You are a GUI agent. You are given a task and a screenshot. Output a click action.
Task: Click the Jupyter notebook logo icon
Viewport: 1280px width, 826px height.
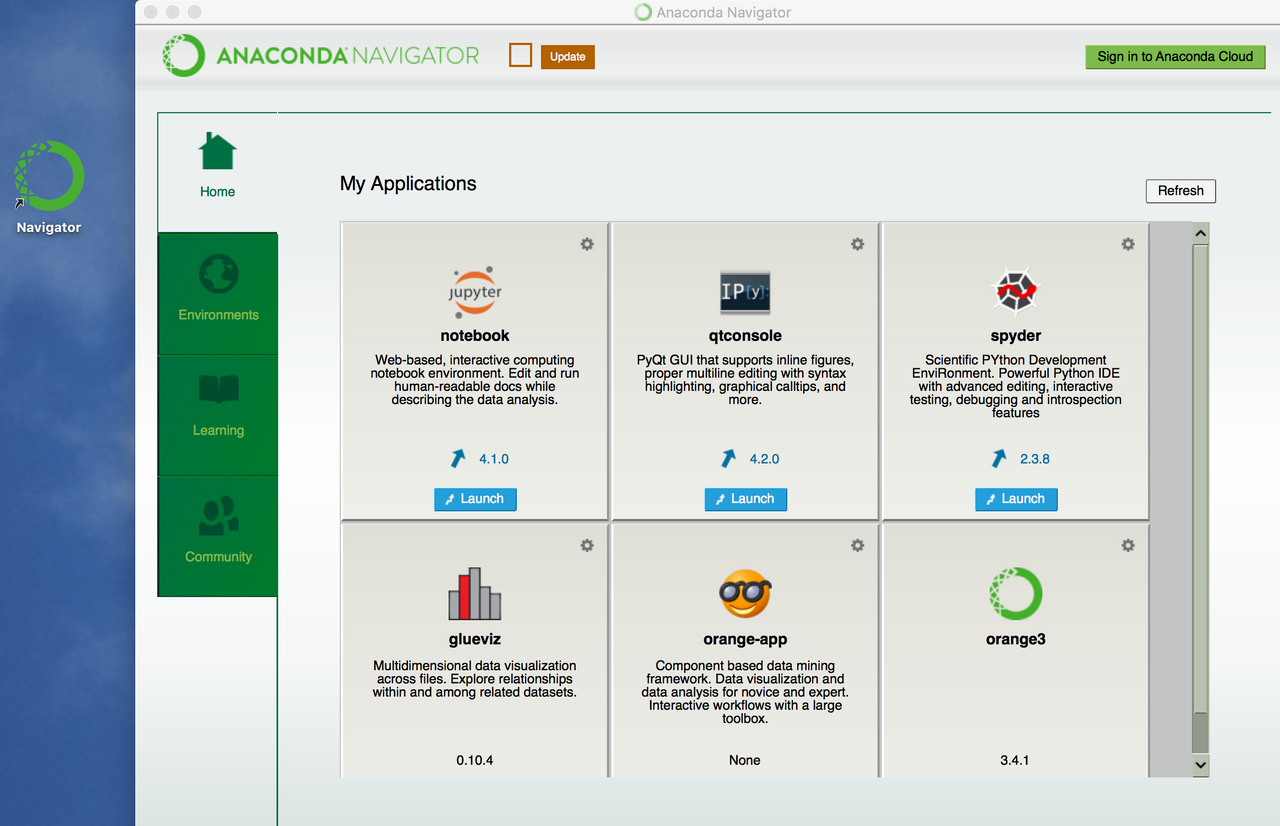475,291
